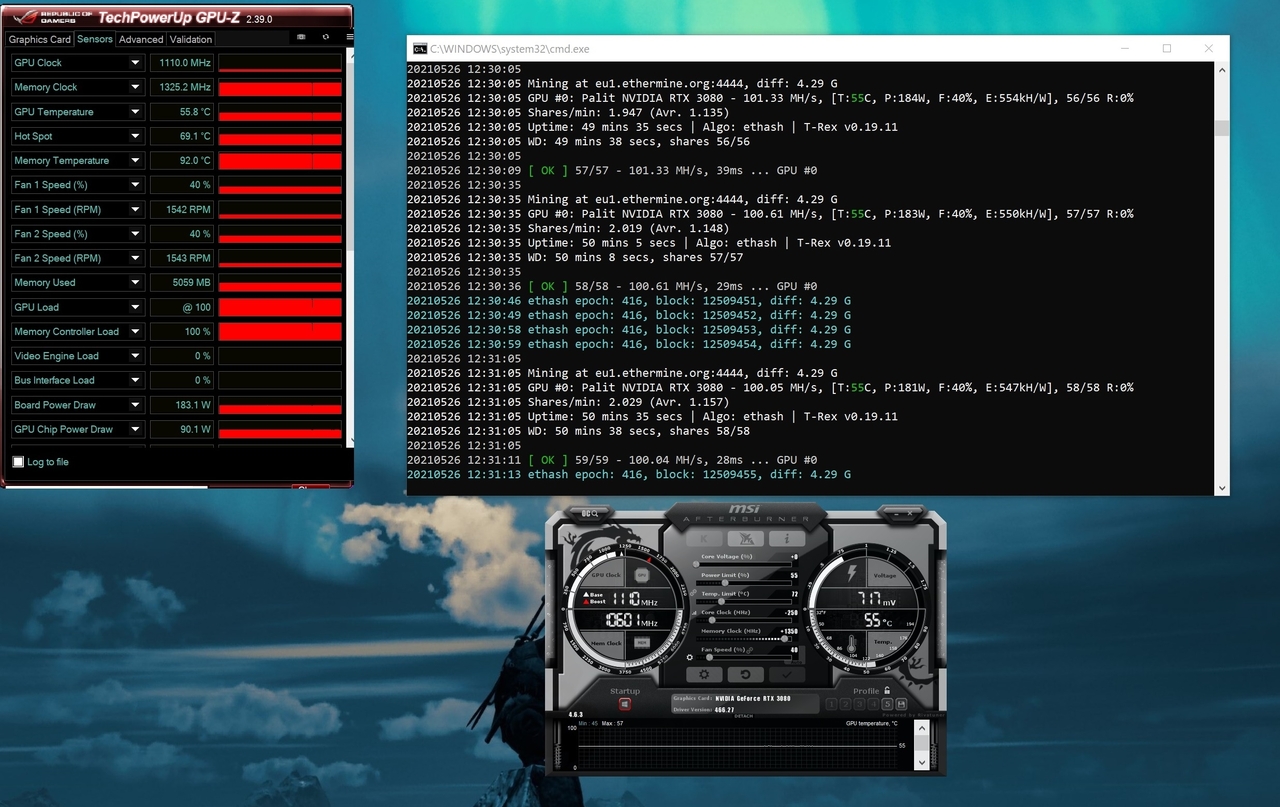Viewport: 1280px width, 807px height.
Task: Open the Advanced tab in GPU-Z
Action: 140,40
